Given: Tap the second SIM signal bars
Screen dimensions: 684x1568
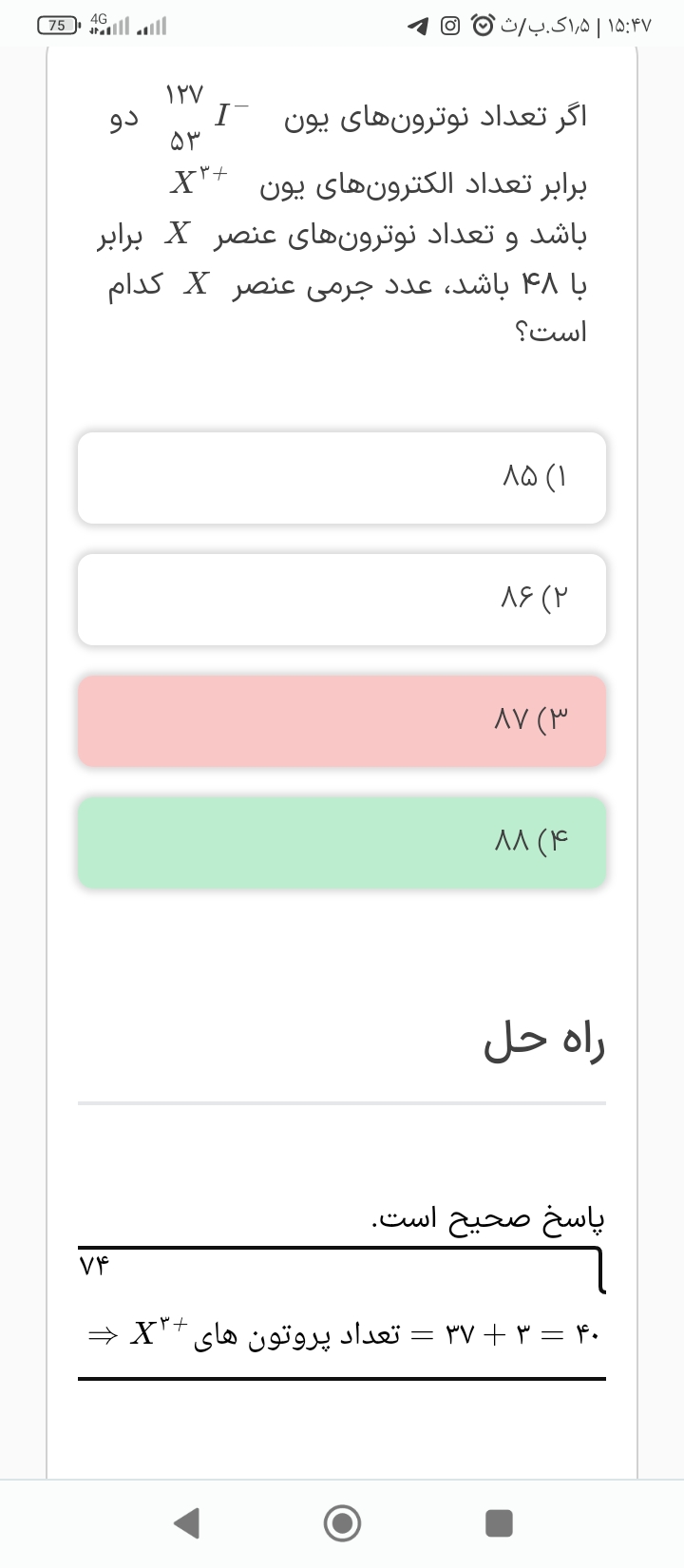Looking at the screenshot, I should (152, 27).
